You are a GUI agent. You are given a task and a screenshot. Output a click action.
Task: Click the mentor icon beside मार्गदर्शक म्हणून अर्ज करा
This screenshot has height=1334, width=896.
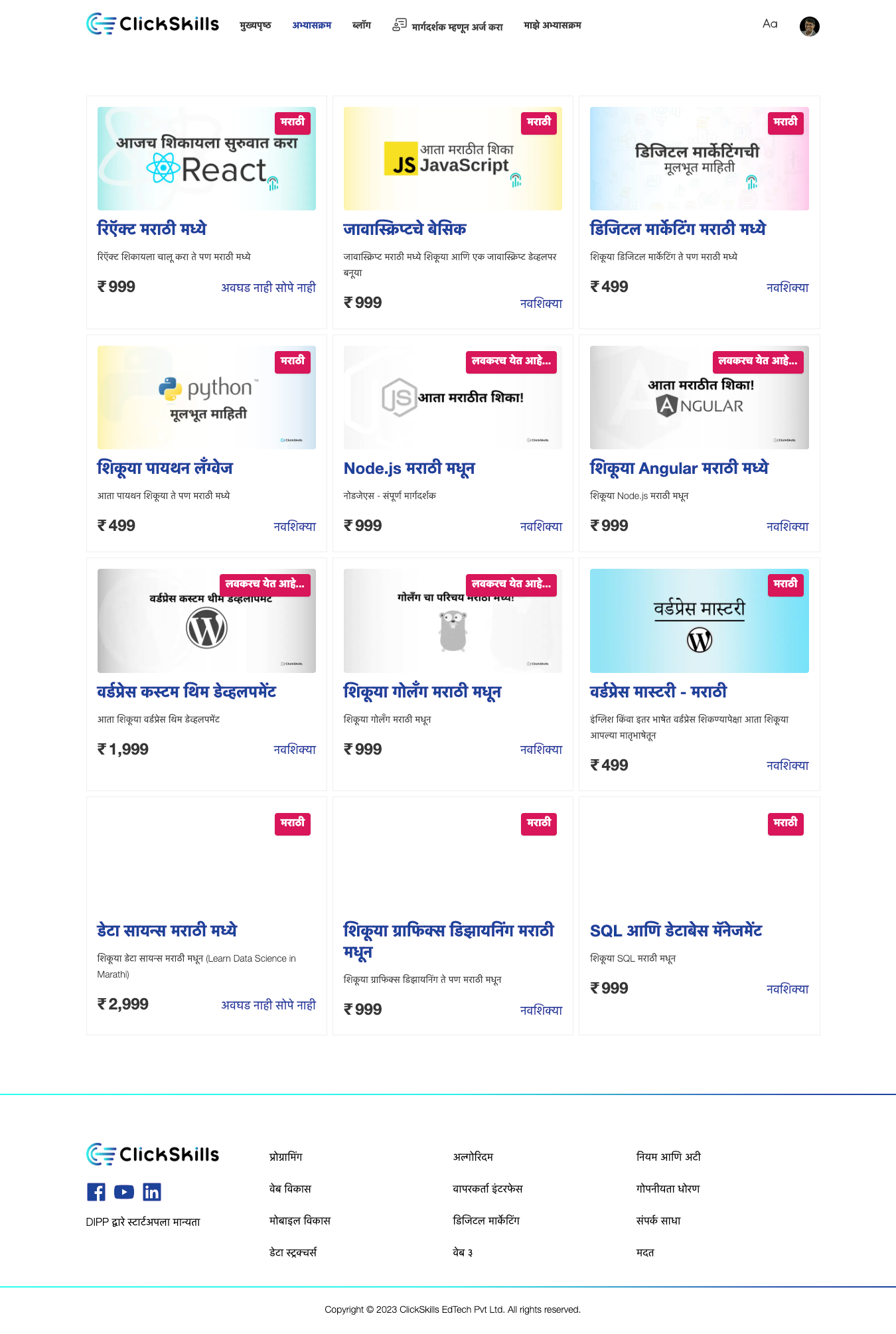pos(399,25)
